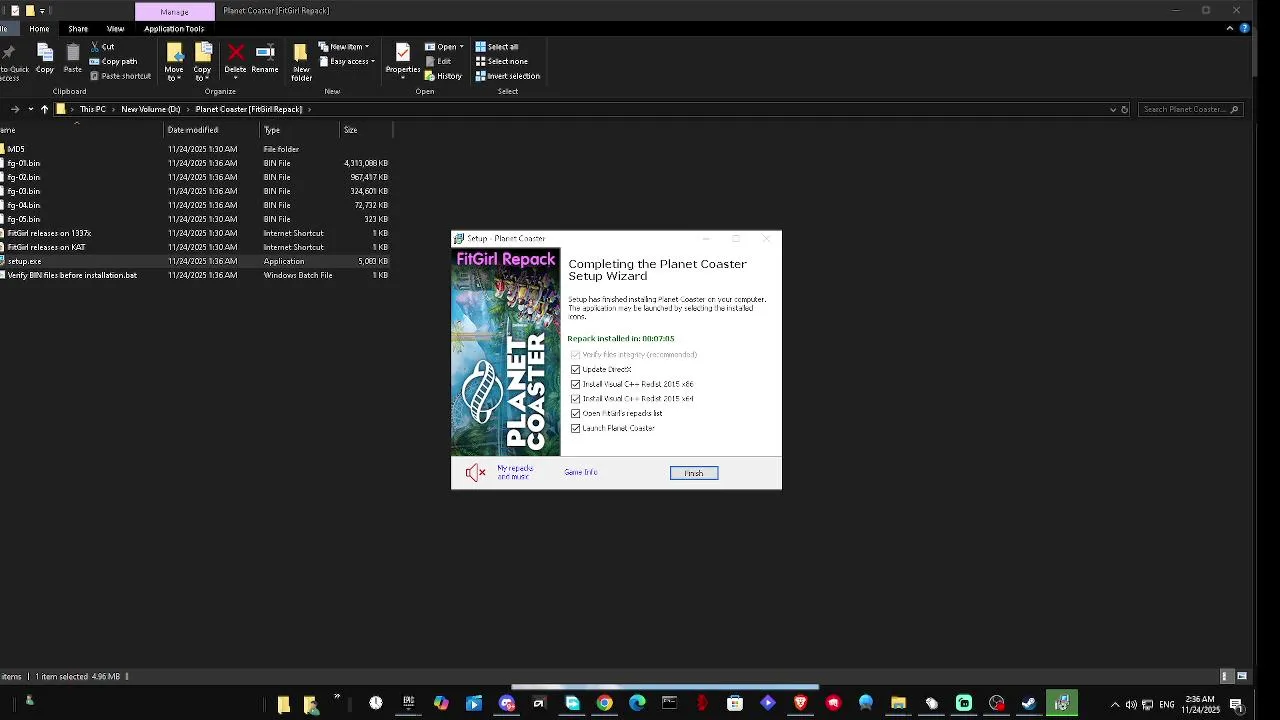Image resolution: width=1280 pixels, height=720 pixels.
Task: Open the Application Tools tab
Action: [x=174, y=28]
